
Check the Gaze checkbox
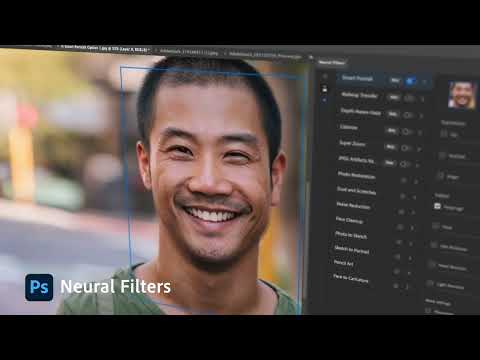click(436, 226)
